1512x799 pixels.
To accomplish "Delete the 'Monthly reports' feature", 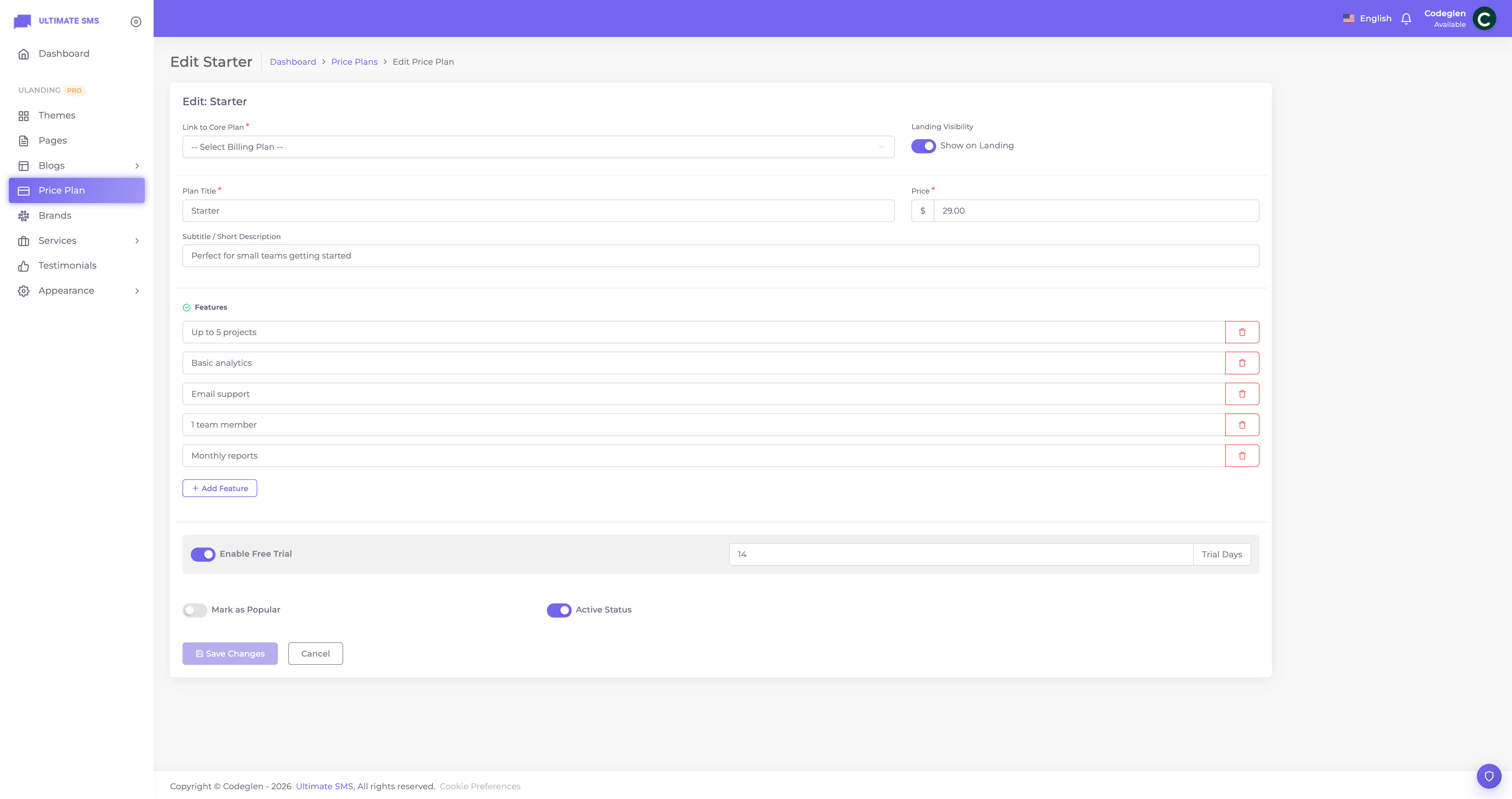I will (x=1242, y=455).
